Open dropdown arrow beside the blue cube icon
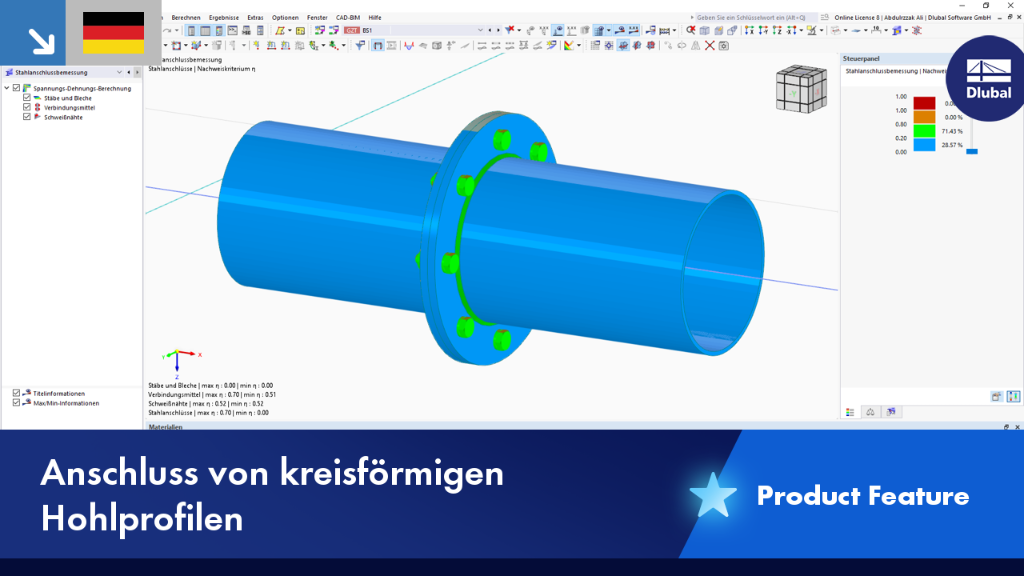This screenshot has height=576, width=1024. pos(906,30)
